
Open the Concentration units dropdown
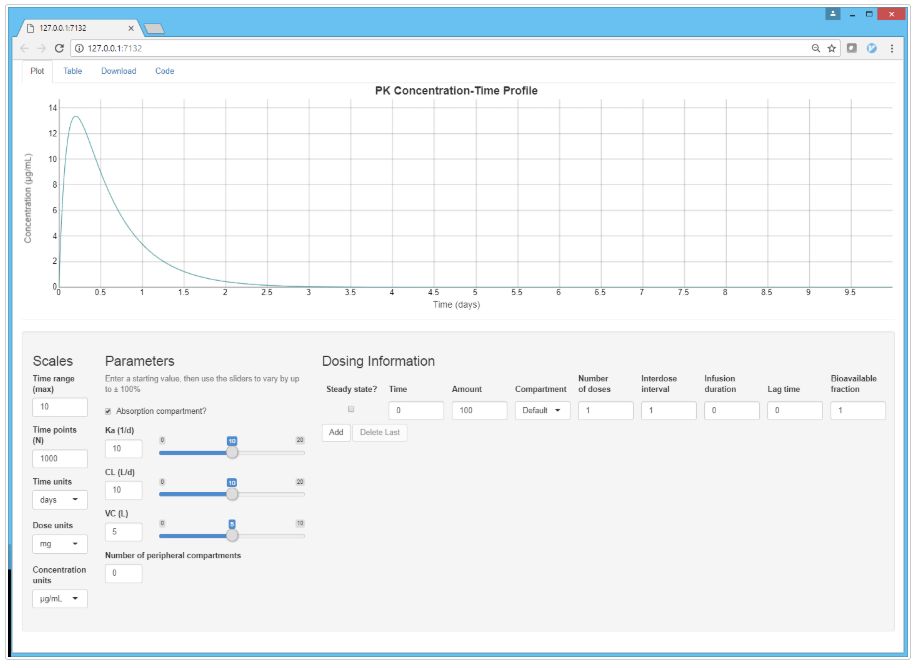tap(60, 598)
